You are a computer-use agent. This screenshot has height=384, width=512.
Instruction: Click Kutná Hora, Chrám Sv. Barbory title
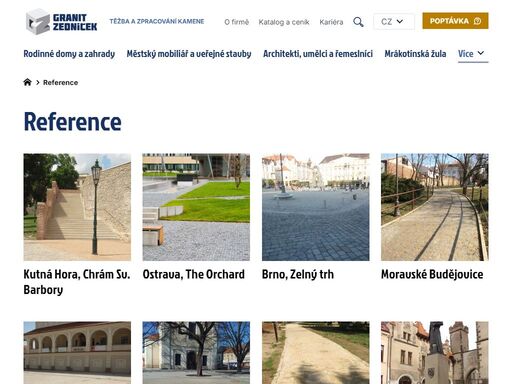(x=77, y=282)
